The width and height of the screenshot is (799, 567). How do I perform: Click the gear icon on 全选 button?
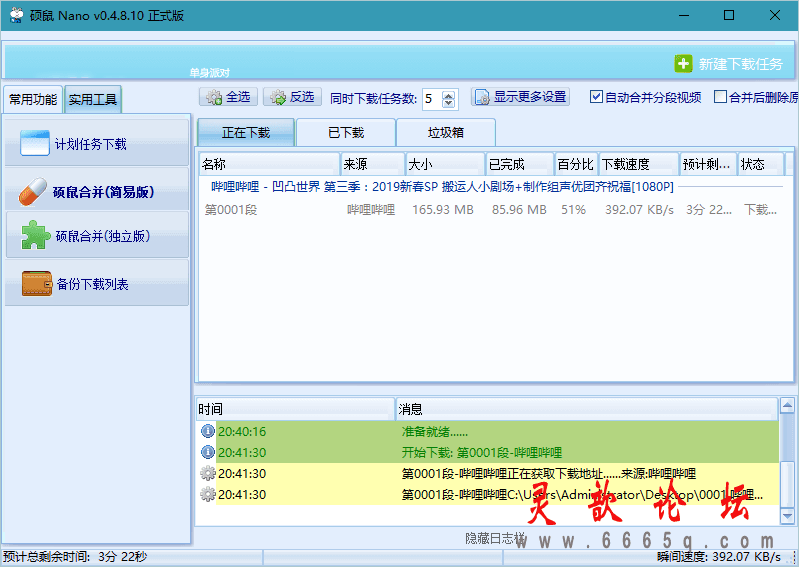tap(214, 97)
